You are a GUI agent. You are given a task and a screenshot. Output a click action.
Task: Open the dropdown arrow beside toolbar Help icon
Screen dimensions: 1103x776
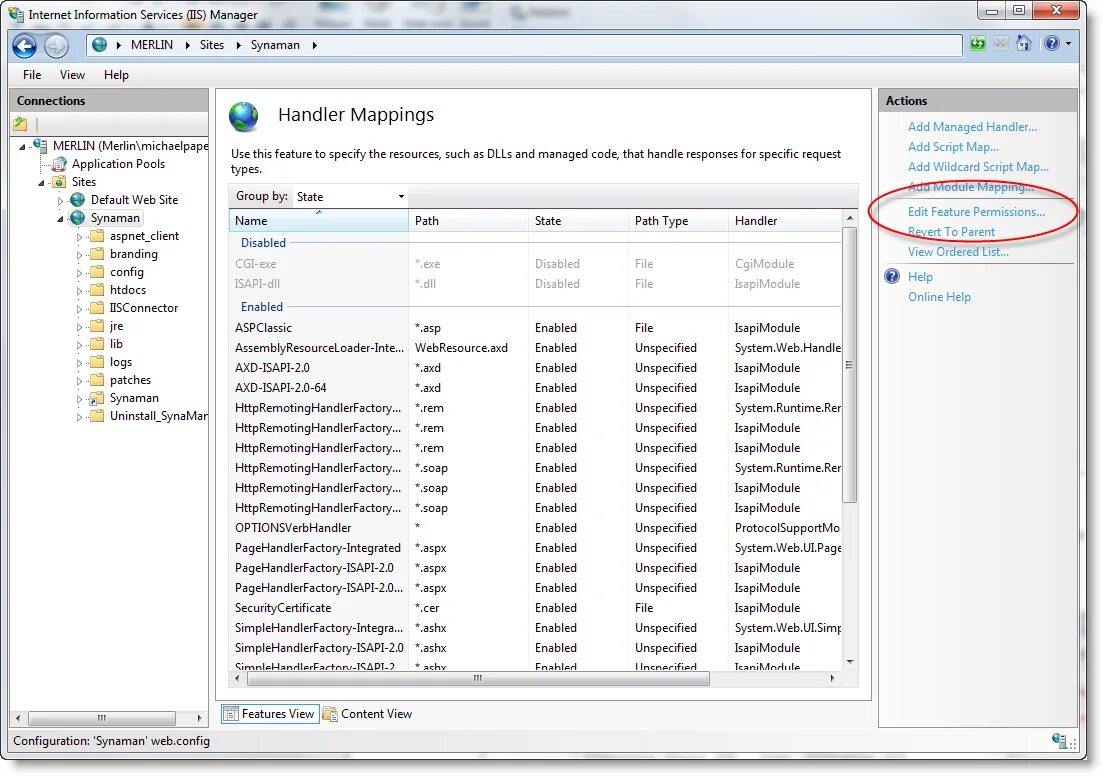pos(1069,44)
